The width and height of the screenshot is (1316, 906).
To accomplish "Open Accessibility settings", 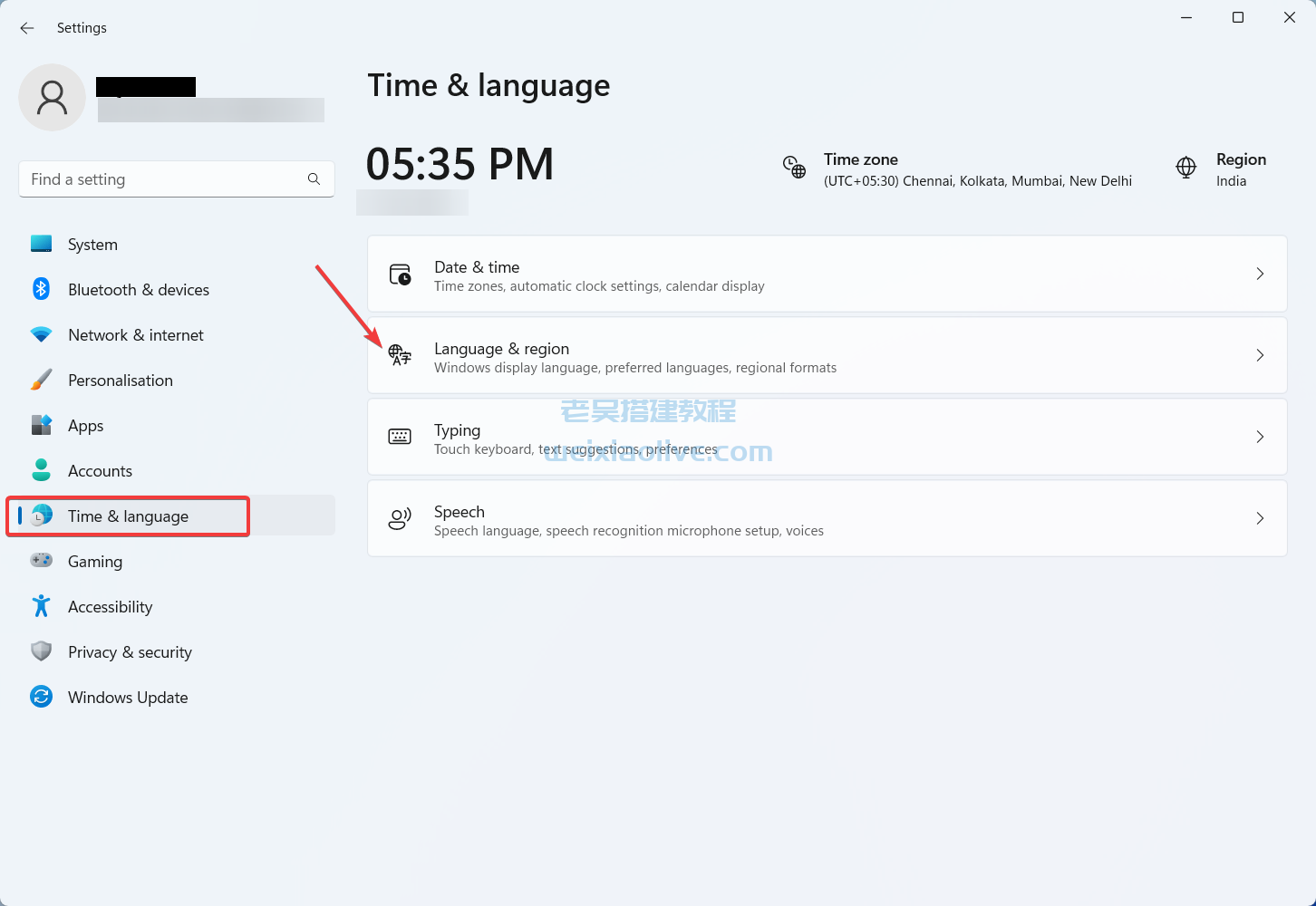I will pos(177,606).
